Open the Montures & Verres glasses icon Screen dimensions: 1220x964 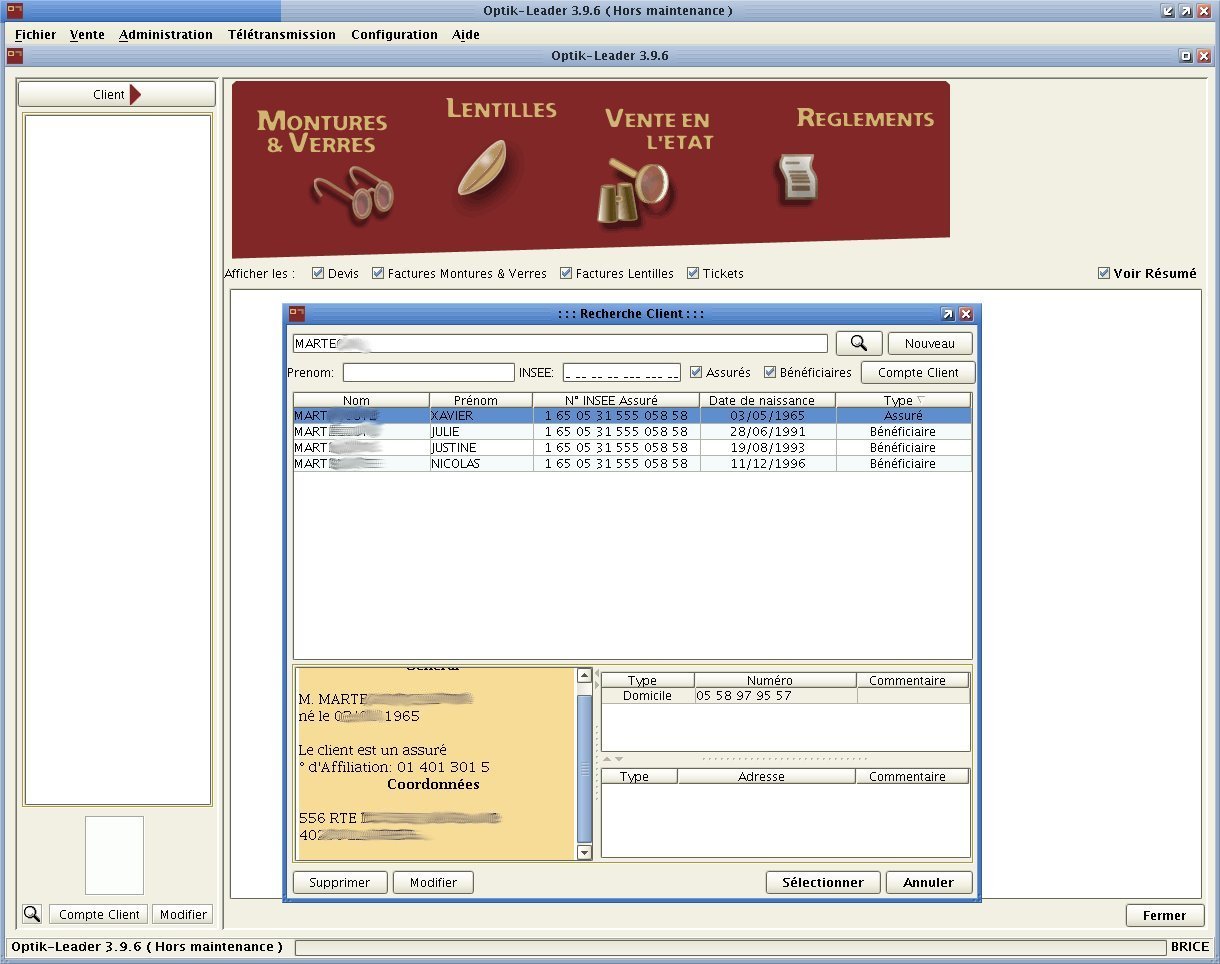point(353,195)
